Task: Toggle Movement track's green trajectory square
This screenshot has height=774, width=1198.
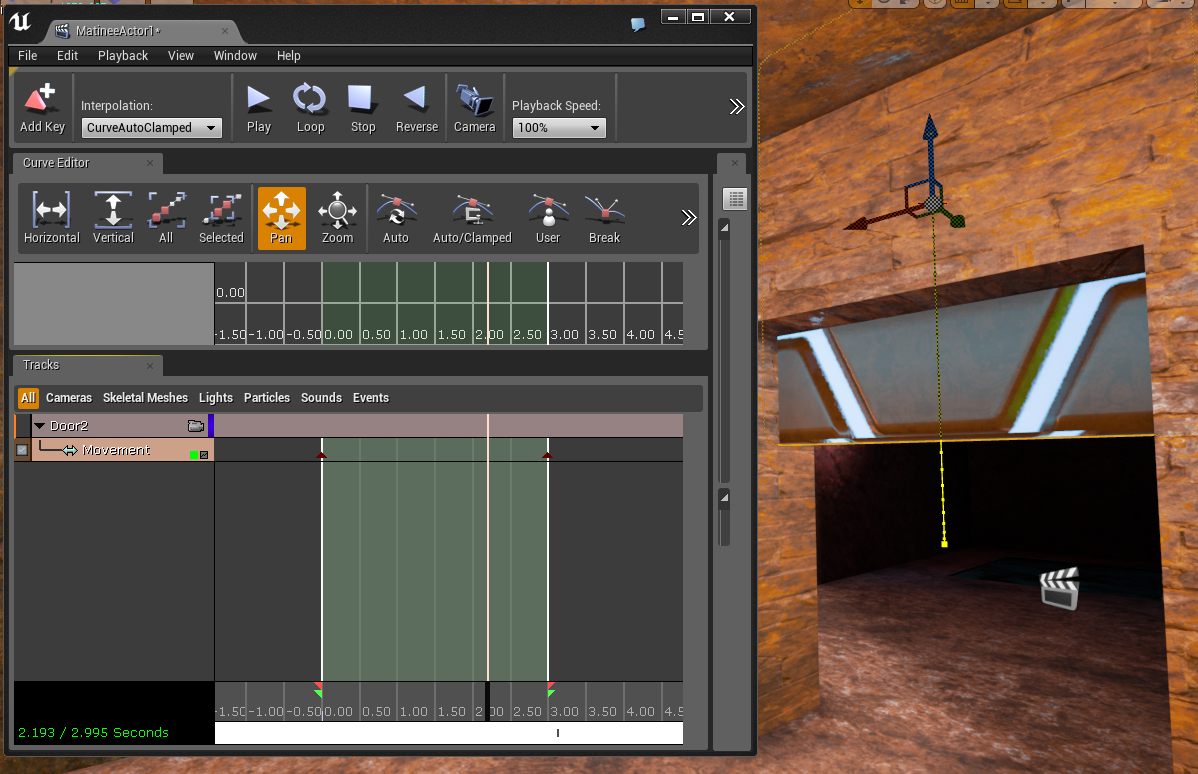Action: coord(193,455)
